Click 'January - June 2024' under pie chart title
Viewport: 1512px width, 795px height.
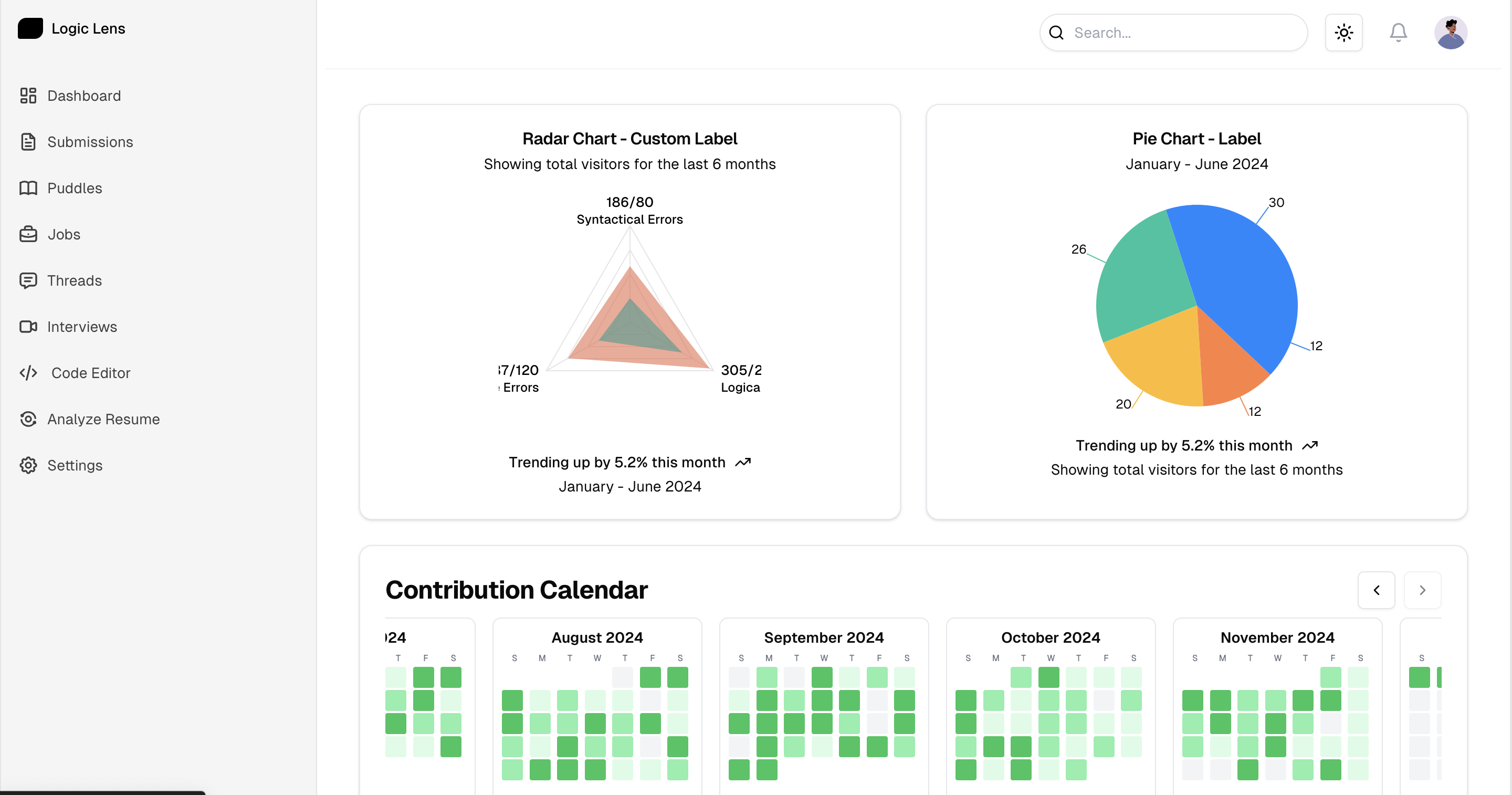[1196, 164]
